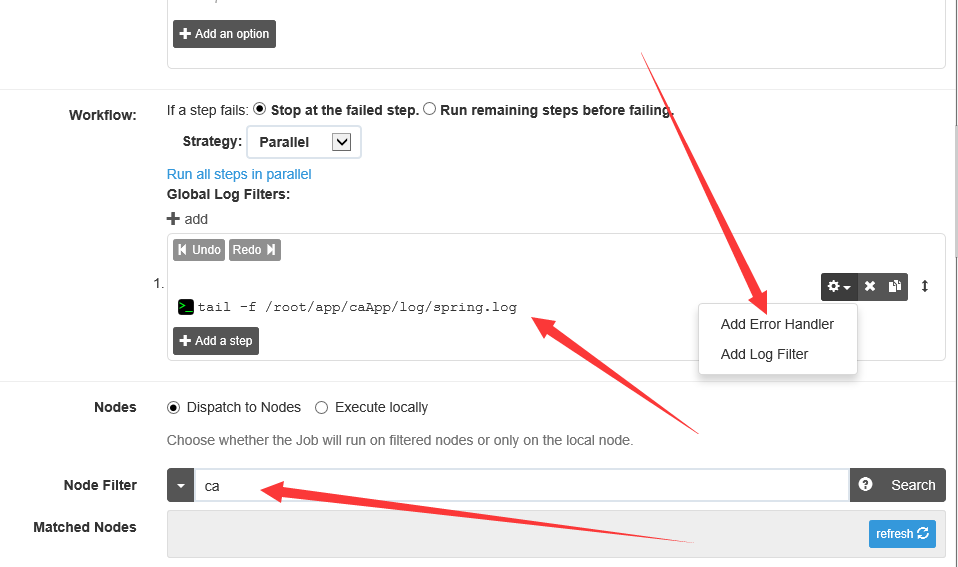Click the node filter help question icon
This screenshot has width=958, height=567.
[x=866, y=485]
